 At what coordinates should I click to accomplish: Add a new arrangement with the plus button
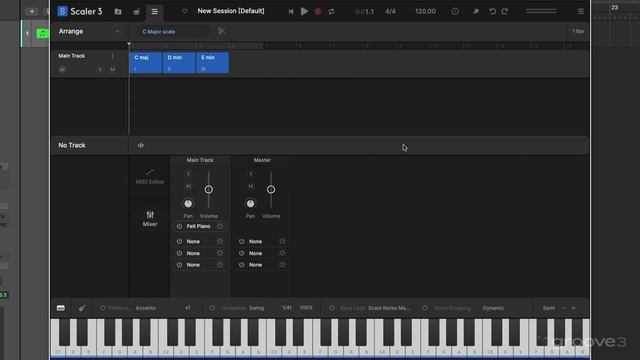click(118, 31)
